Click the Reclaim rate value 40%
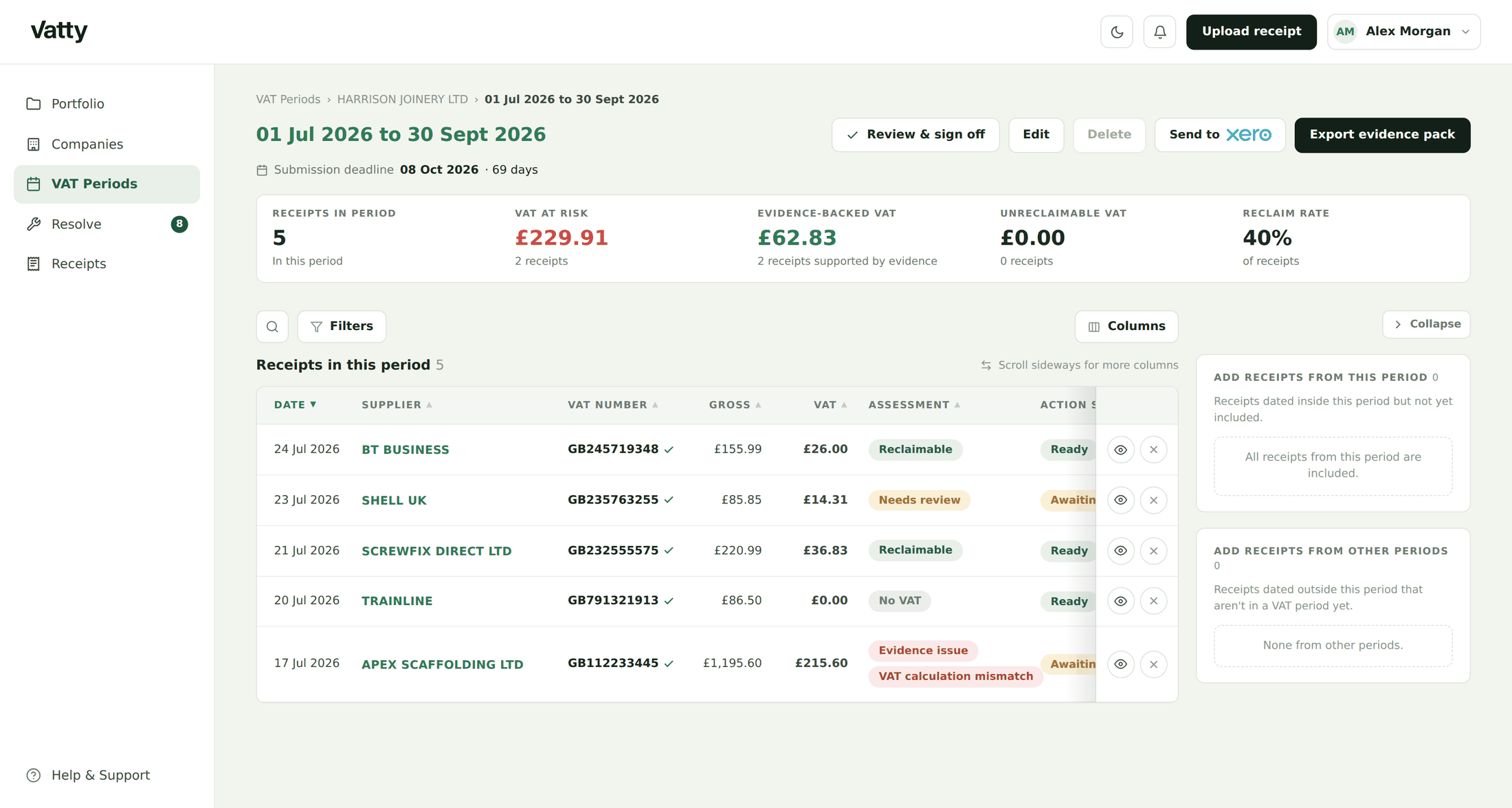Image resolution: width=1512 pixels, height=808 pixels. pos(1267,238)
